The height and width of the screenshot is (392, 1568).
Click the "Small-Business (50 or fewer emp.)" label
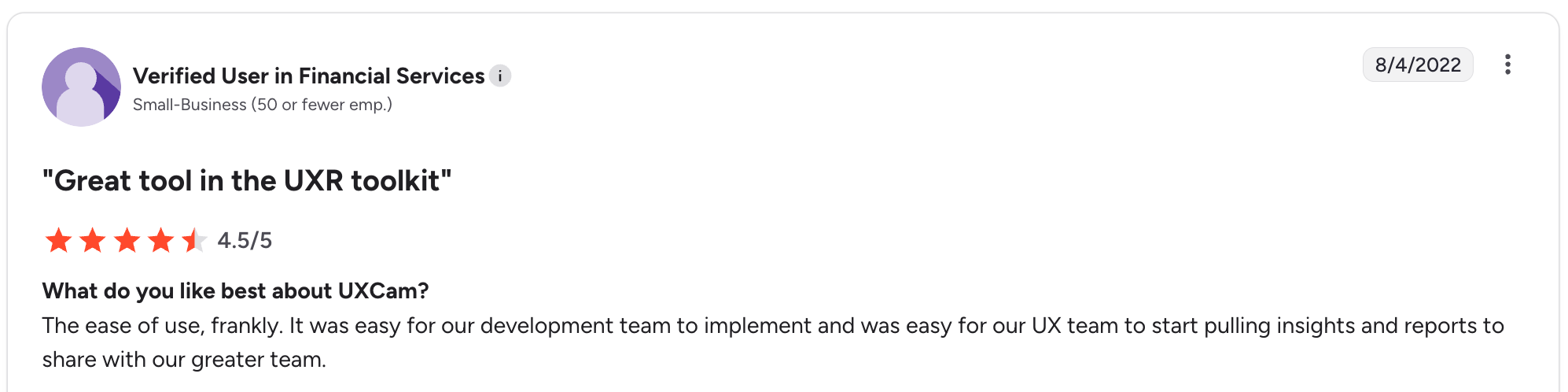pos(262,105)
